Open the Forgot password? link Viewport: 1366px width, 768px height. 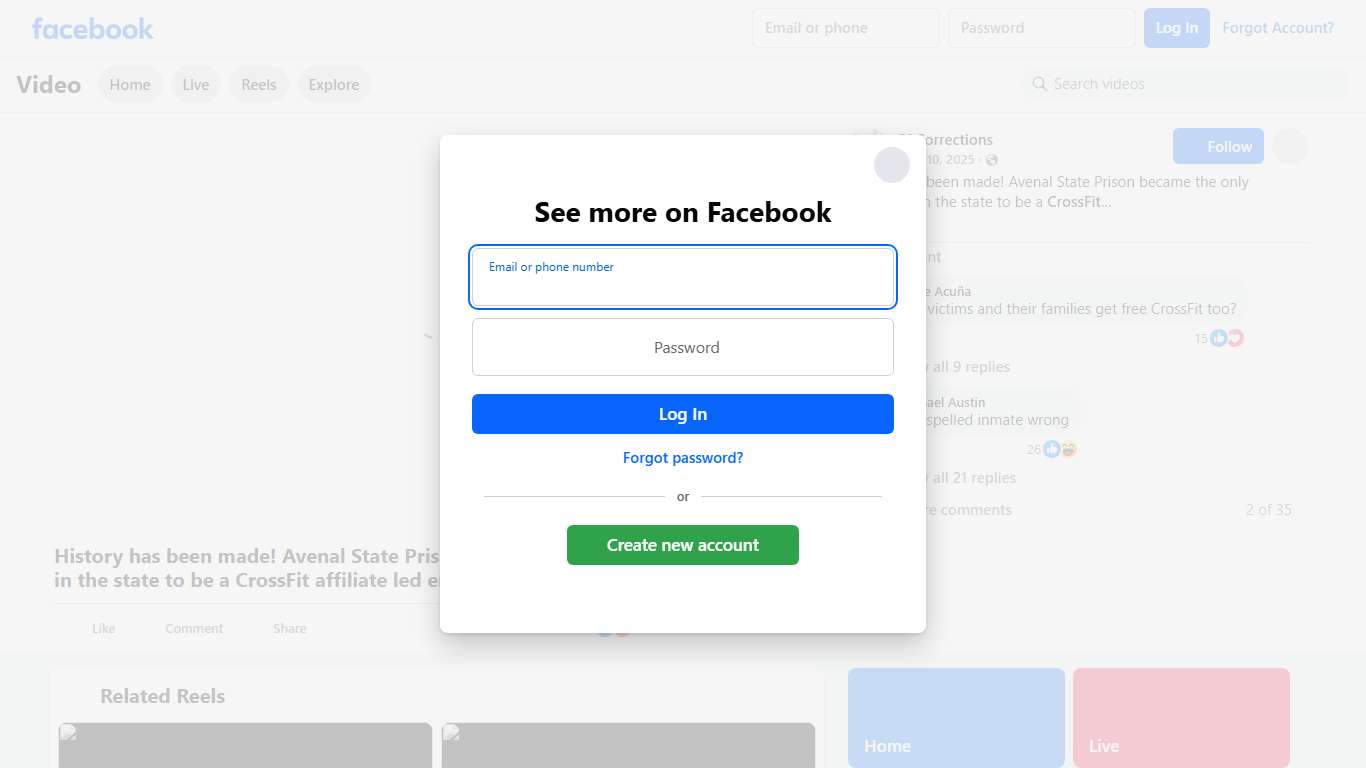click(683, 458)
